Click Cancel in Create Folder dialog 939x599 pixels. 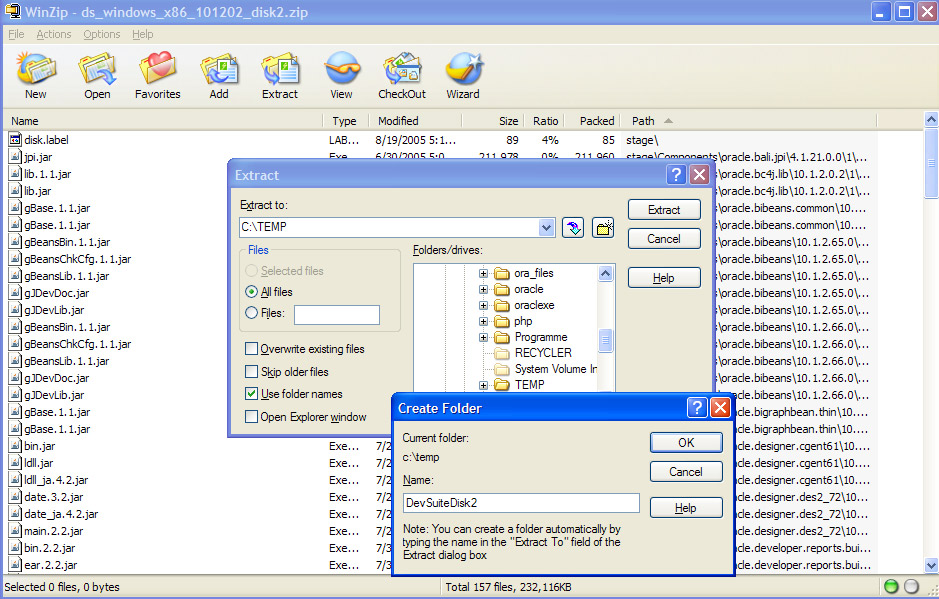[686, 472]
